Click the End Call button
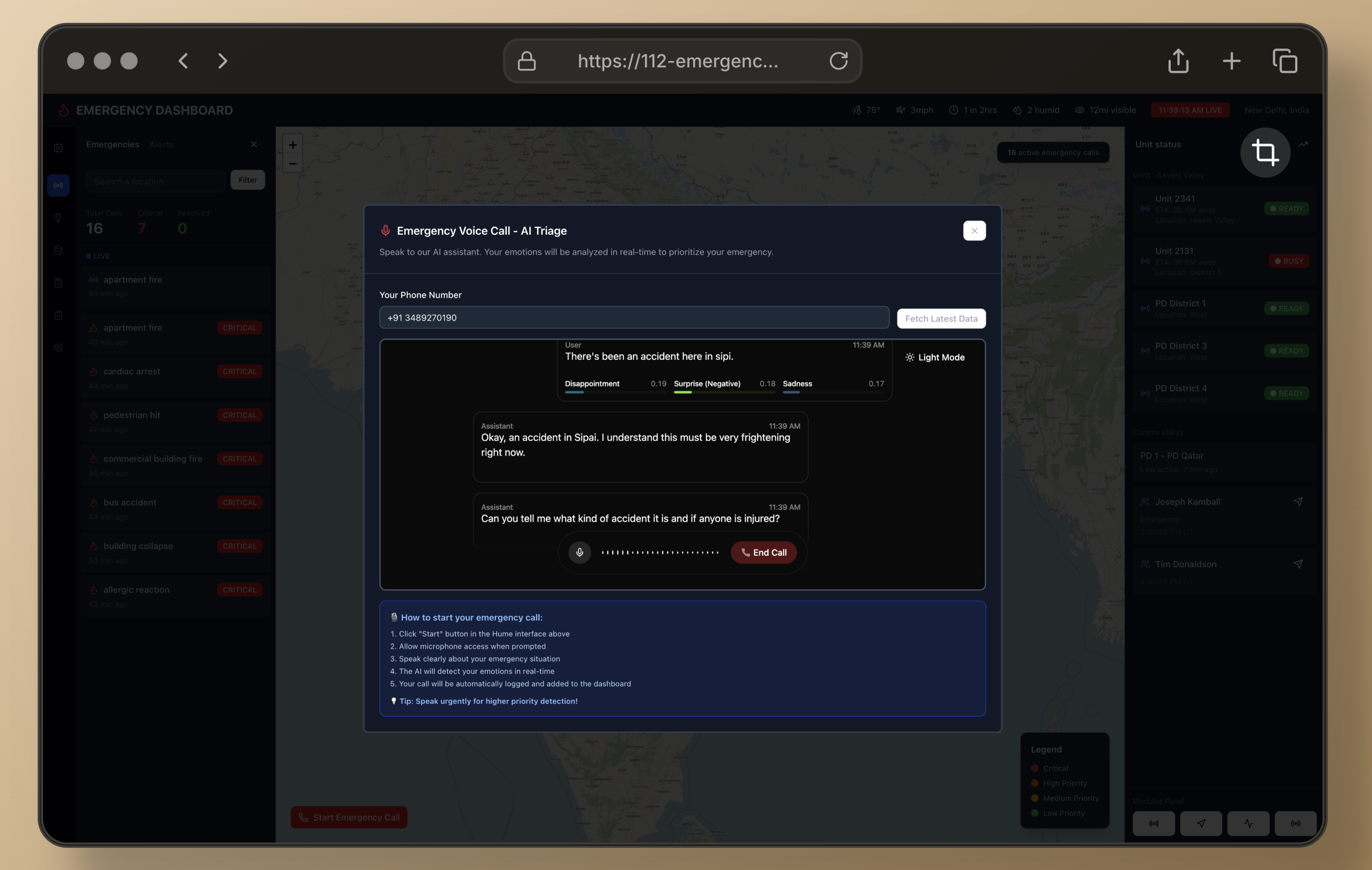The image size is (1372, 870). click(764, 552)
